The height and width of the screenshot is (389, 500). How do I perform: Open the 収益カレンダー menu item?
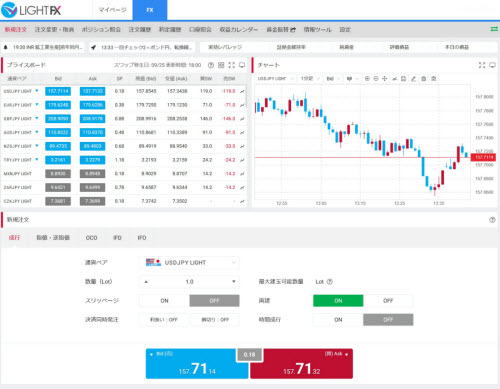(239, 30)
